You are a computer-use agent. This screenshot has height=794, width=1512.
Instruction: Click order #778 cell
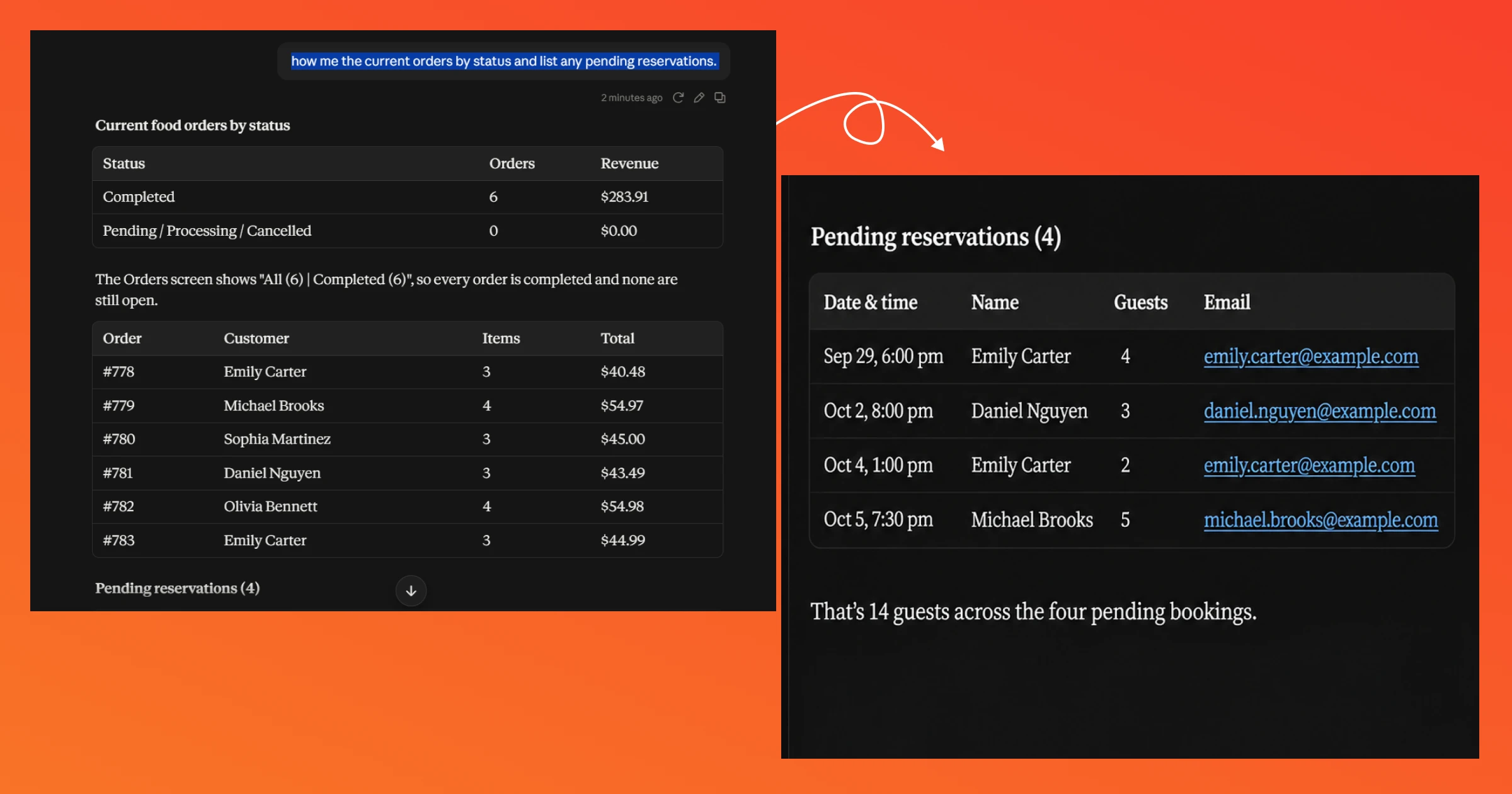coord(118,372)
